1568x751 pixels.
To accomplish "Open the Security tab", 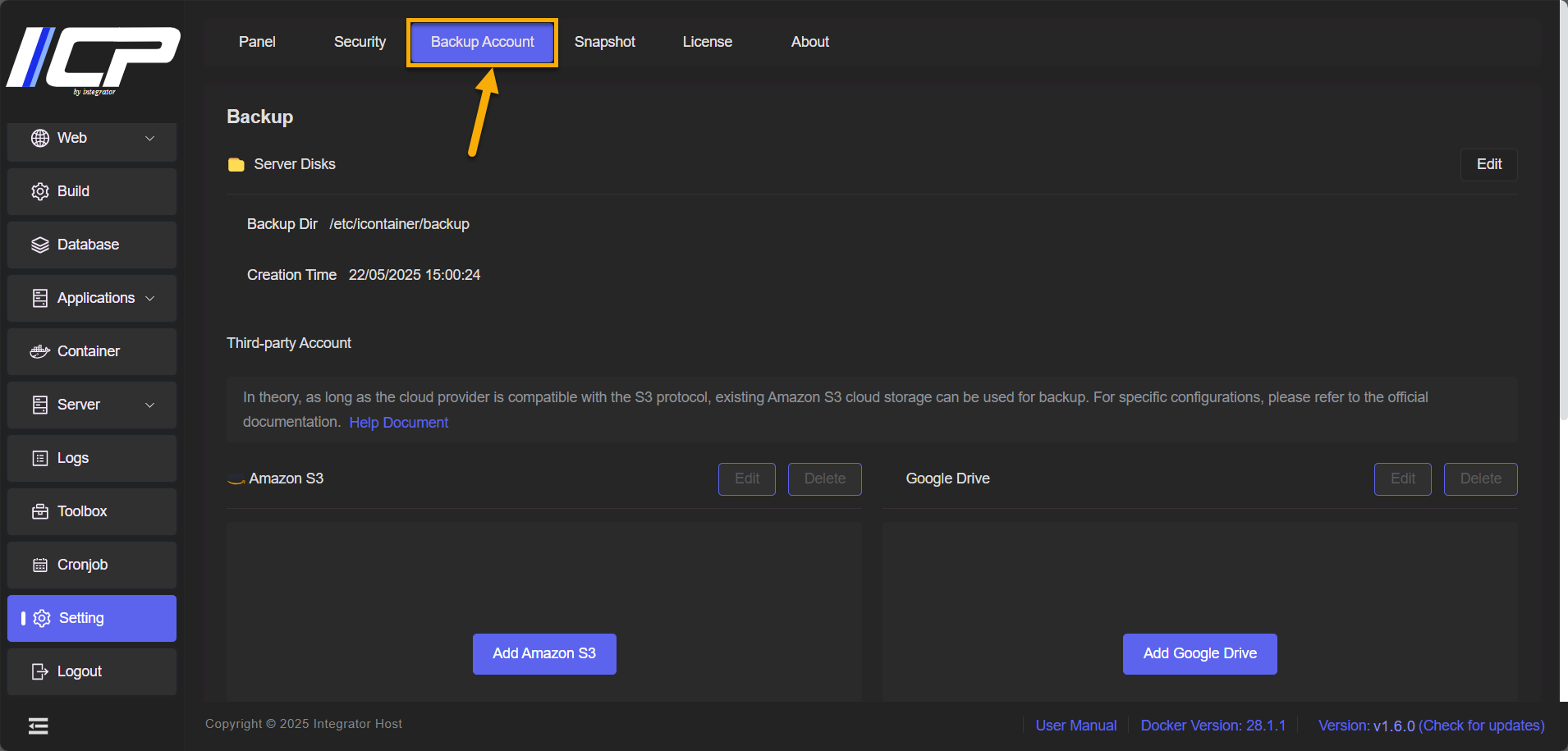I will pos(360,42).
